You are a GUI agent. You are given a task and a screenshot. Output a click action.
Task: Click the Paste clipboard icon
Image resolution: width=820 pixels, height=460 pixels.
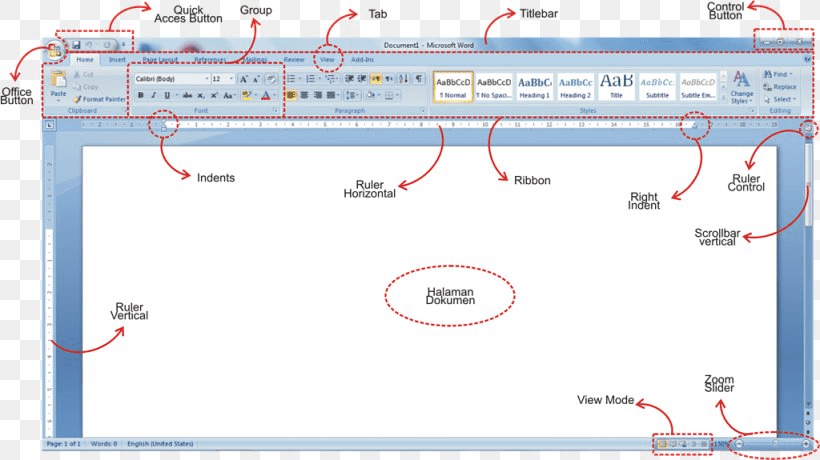(x=58, y=79)
